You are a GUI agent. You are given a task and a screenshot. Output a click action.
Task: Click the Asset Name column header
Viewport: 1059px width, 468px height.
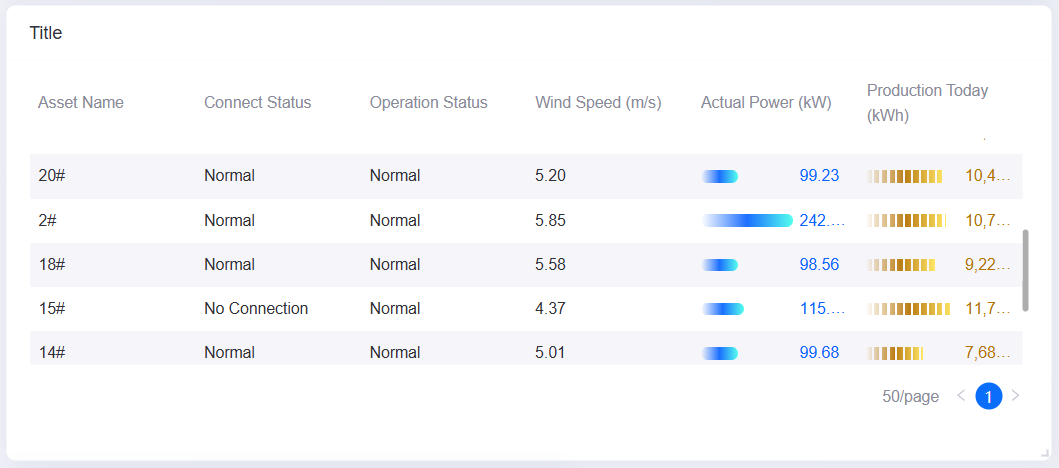point(81,103)
